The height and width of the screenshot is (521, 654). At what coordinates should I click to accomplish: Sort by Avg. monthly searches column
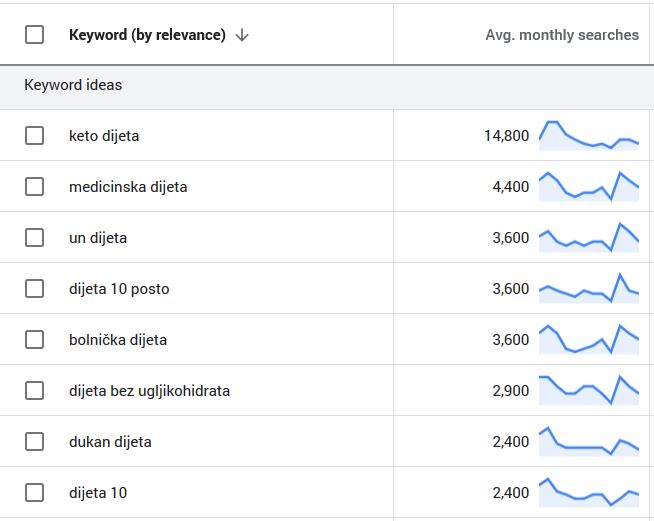tap(561, 35)
